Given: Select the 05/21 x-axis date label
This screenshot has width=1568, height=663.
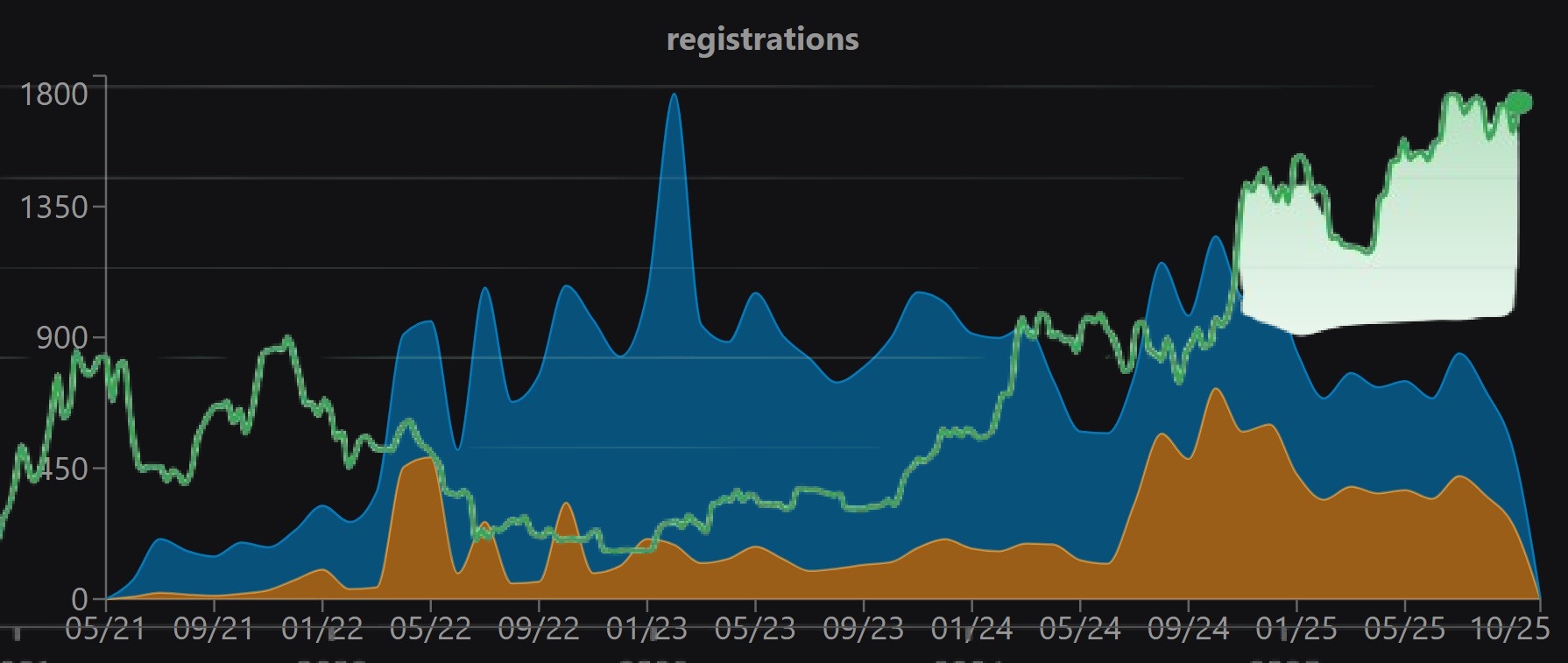Looking at the screenshot, I should pos(105,629).
